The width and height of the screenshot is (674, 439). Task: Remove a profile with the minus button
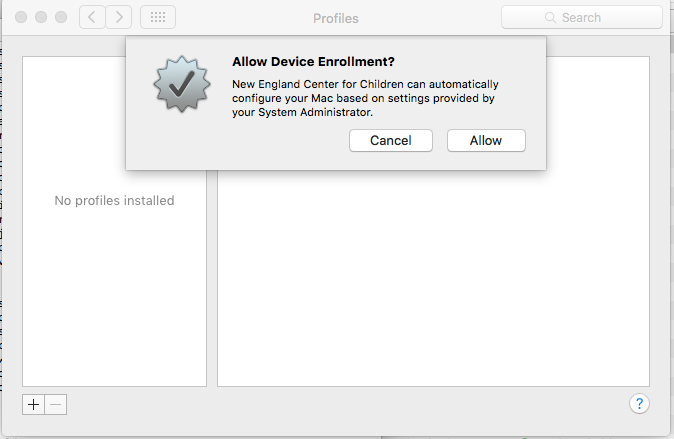click(55, 405)
